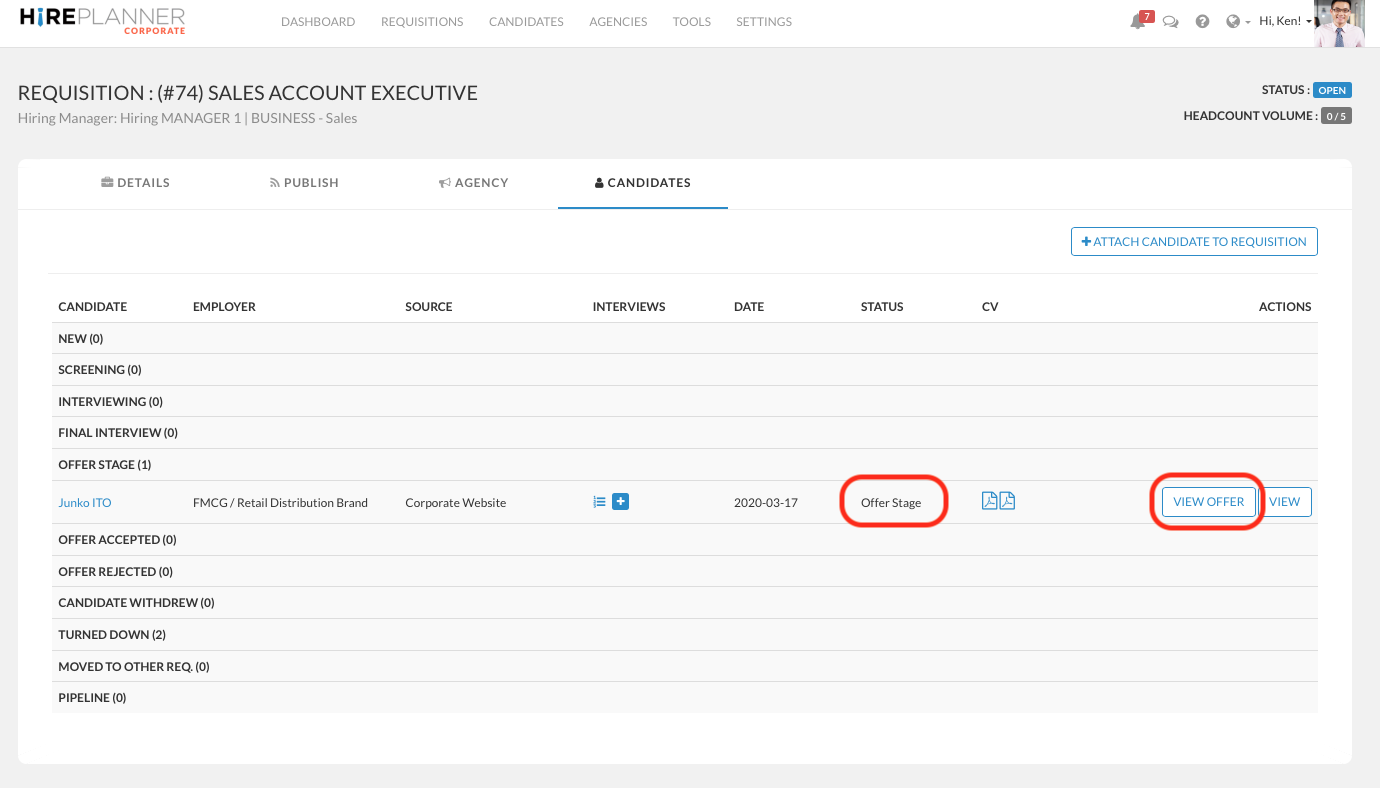Open the language globe dropdown
The image size is (1380, 788).
tap(1238, 22)
